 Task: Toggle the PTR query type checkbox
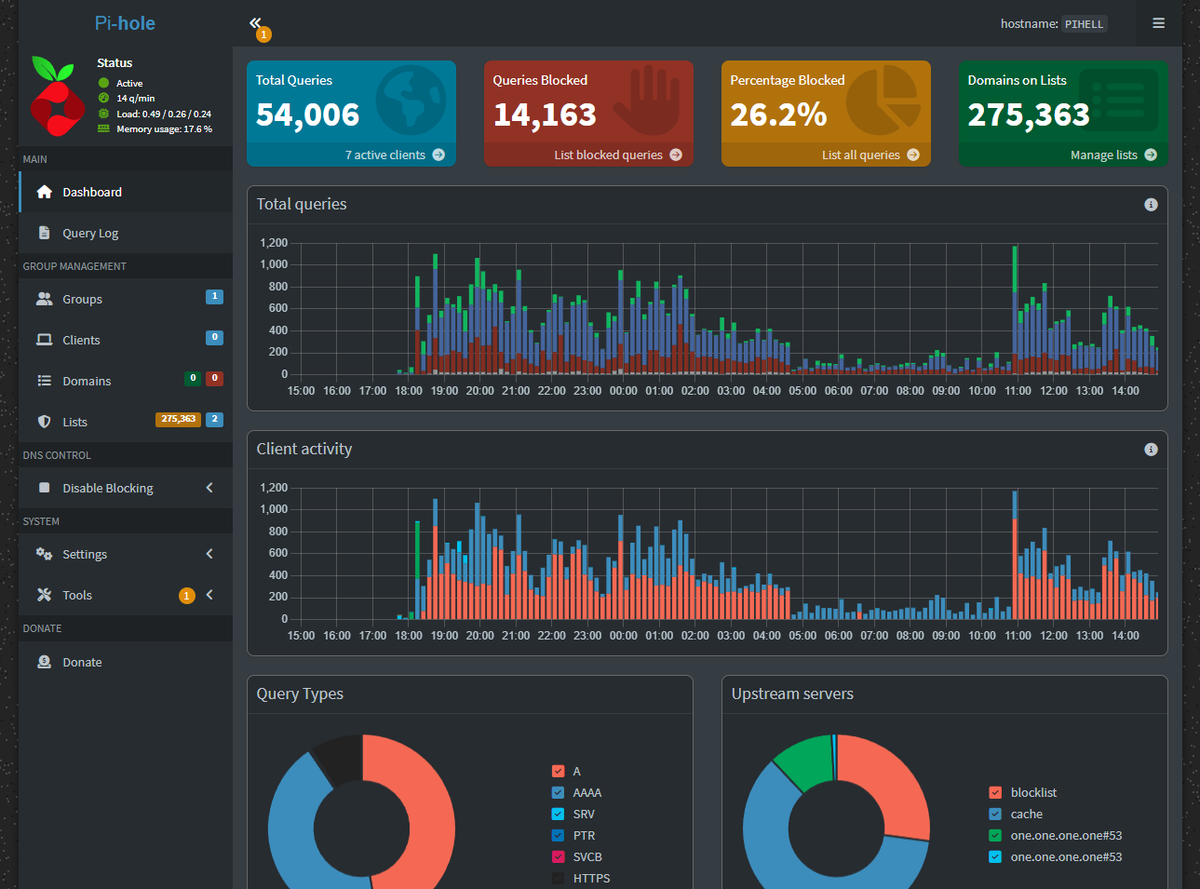559,836
